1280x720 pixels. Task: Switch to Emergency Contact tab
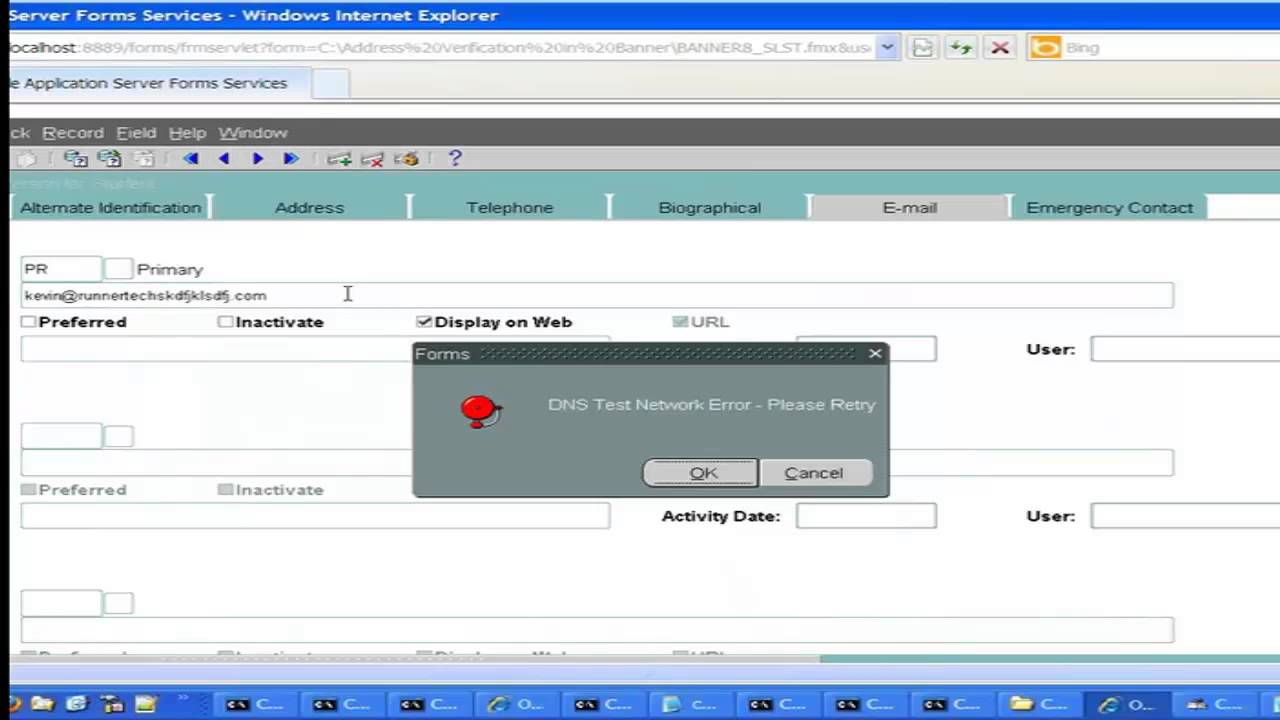click(x=1109, y=207)
